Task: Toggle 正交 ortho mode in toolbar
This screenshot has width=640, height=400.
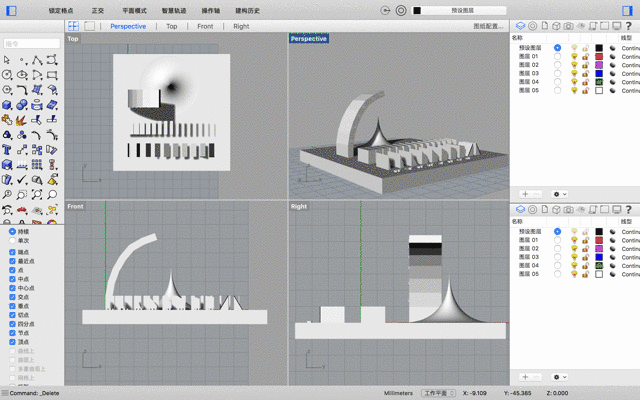Action: [x=98, y=11]
